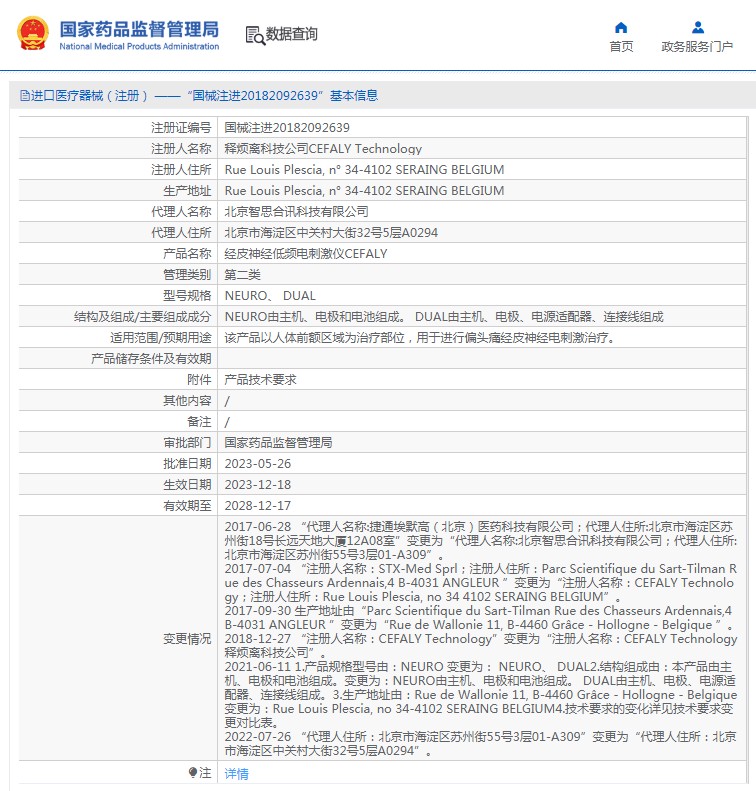
Task: Go to 首页 home link
Action: point(621,46)
